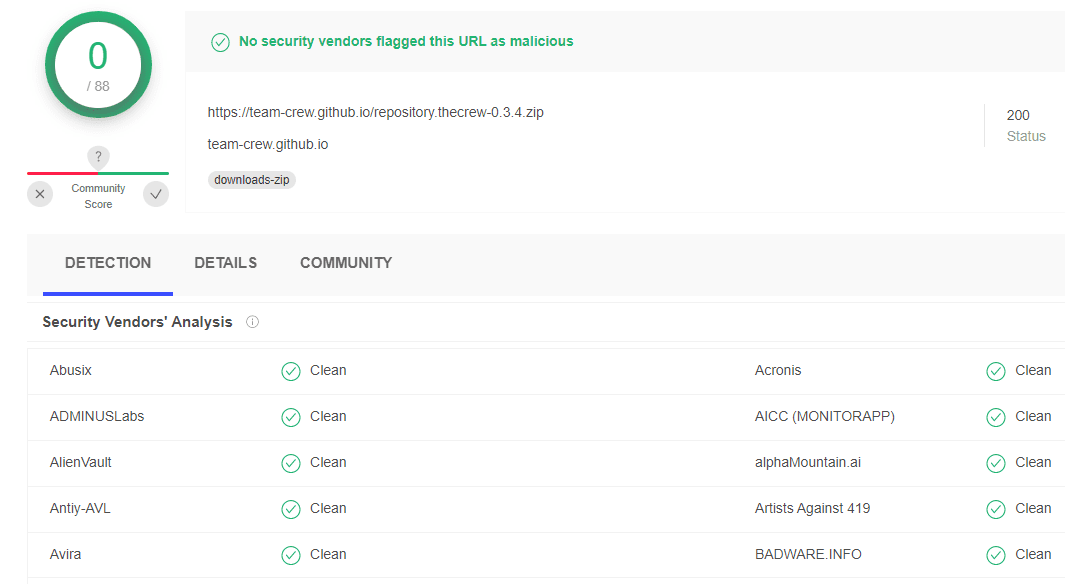Screen dimensions: 1065x584
Task: Click the Clean check icon for BADWARE.INFO
Action: [996, 555]
